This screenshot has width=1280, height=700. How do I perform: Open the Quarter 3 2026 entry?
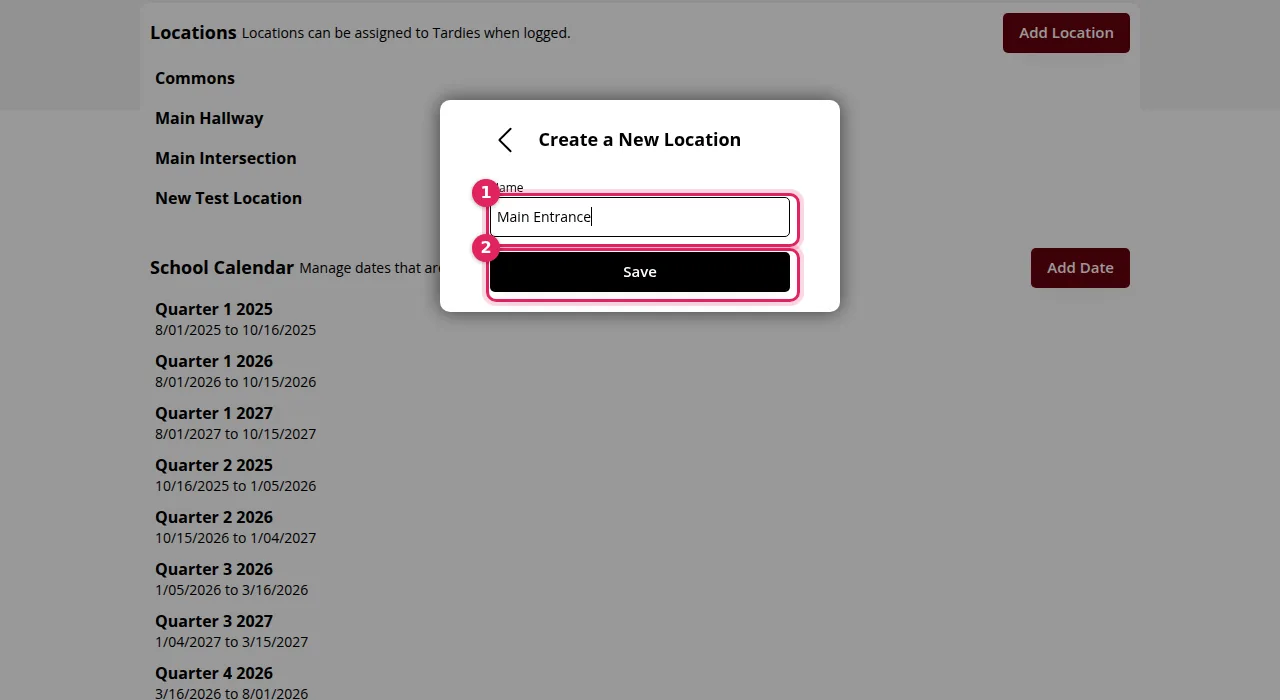click(x=214, y=569)
